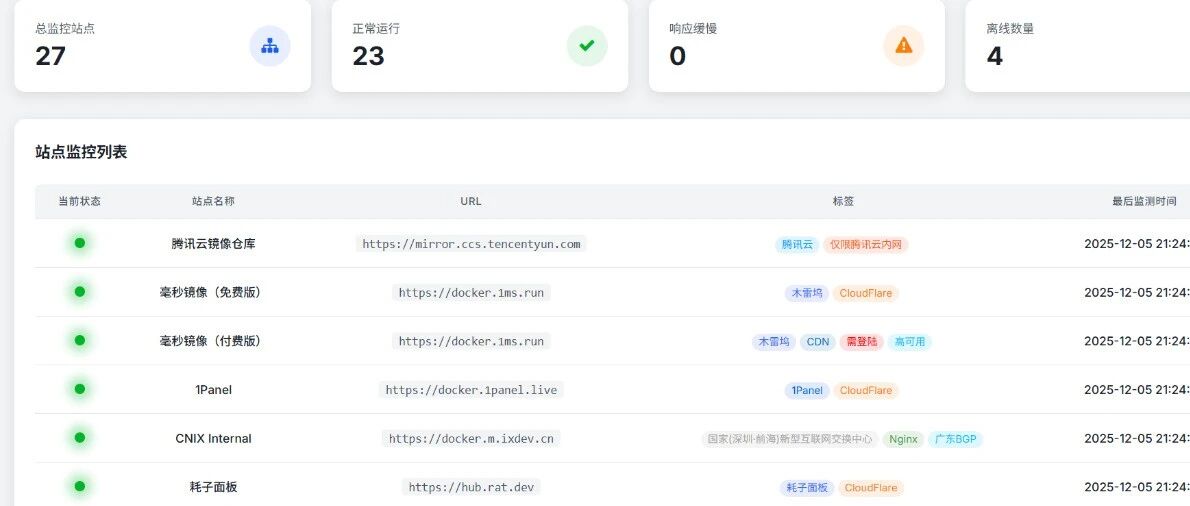1190x506 pixels.
Task: Open https://hub.rat.dev URL
Action: tap(471, 486)
